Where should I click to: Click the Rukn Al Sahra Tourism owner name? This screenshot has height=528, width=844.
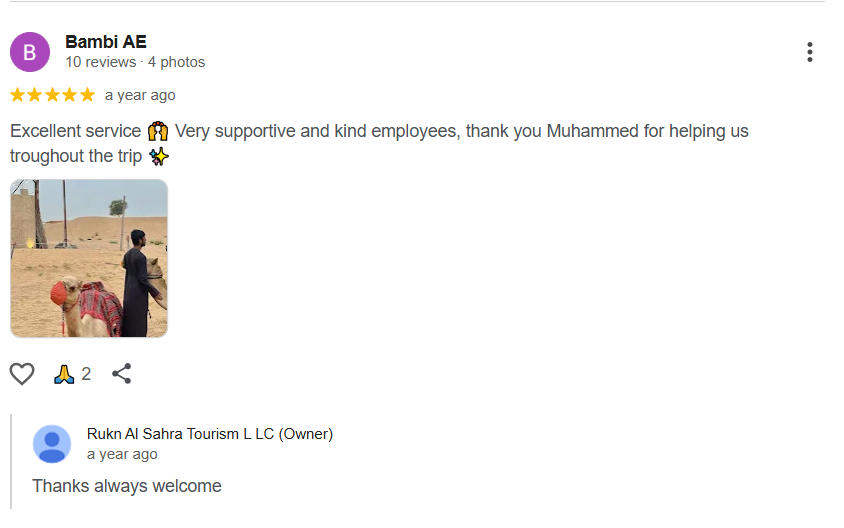click(x=210, y=434)
